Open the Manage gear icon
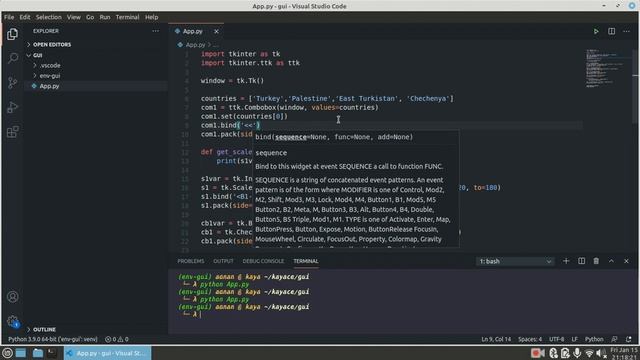The height and width of the screenshot is (360, 640). (x=12, y=321)
